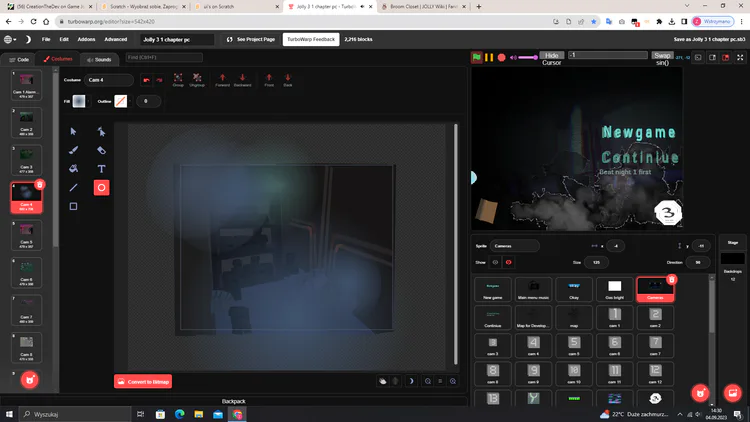Pause the running project
This screenshot has height=422, width=750.
coord(489,57)
